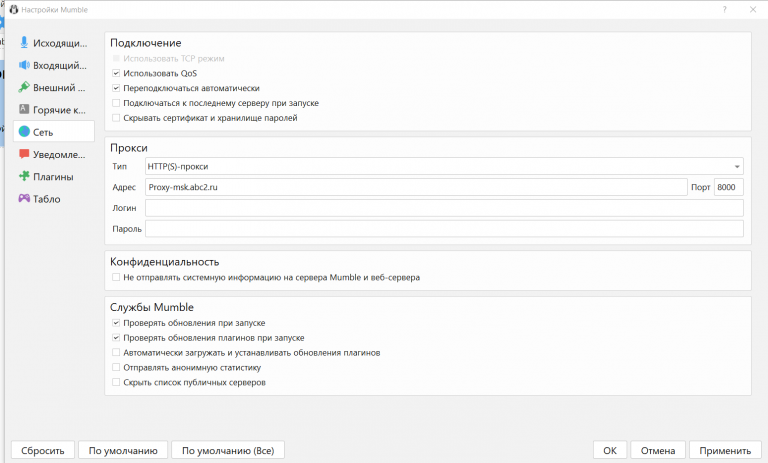The width and height of the screenshot is (768, 463).
Task: Click the По умолчанию button
Action: (x=123, y=450)
